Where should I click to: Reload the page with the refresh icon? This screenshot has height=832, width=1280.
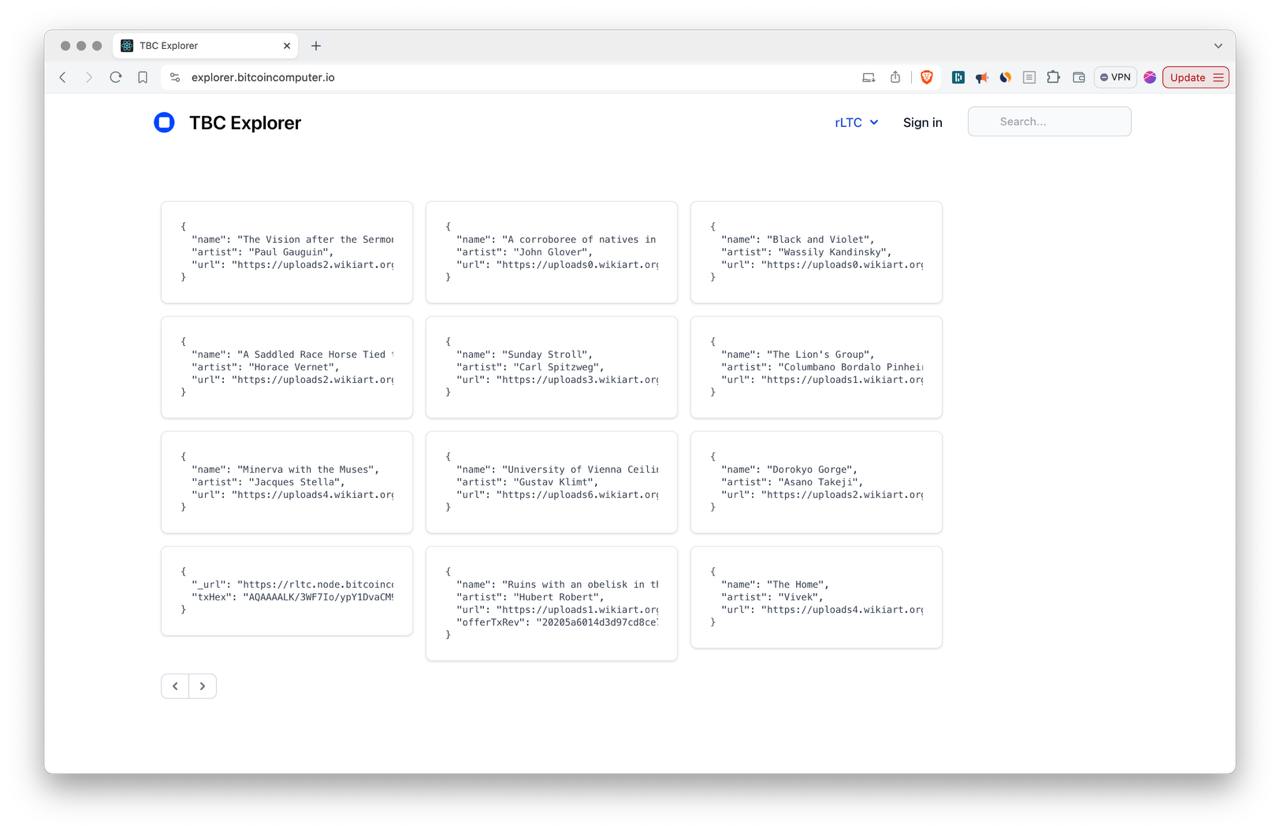click(116, 77)
